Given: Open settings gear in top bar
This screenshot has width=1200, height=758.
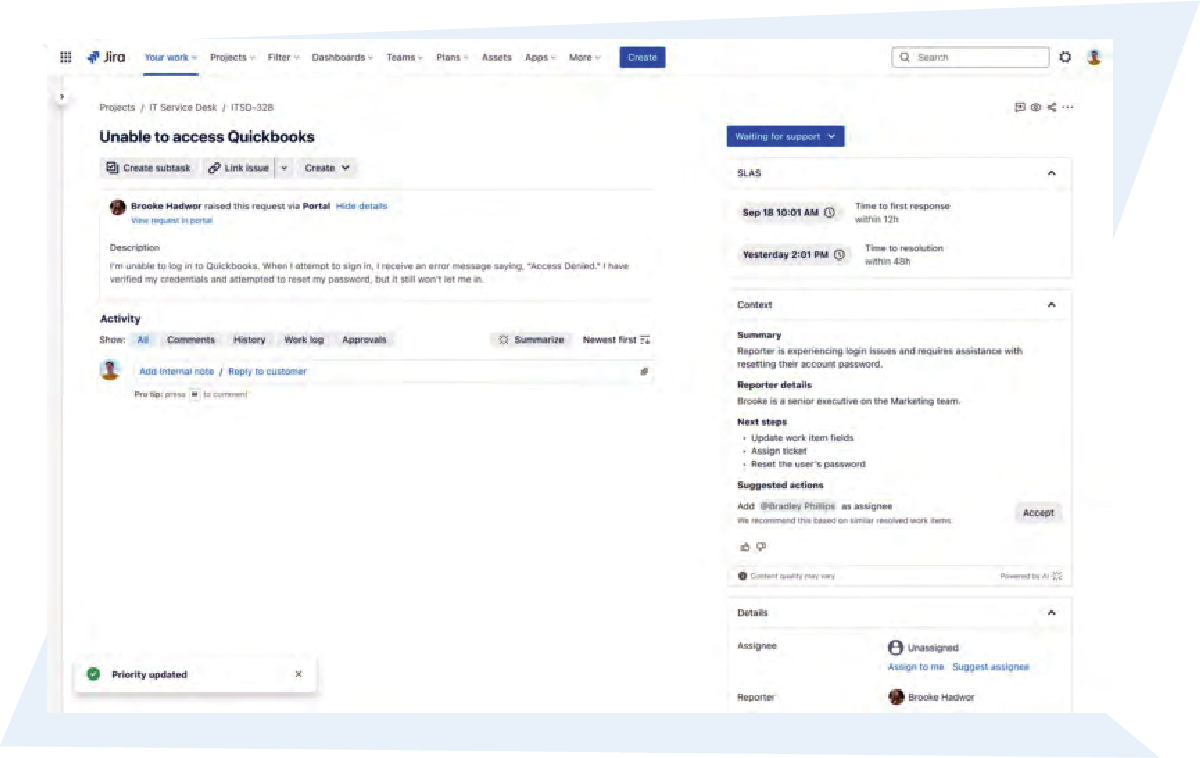Looking at the screenshot, I should click(1065, 57).
